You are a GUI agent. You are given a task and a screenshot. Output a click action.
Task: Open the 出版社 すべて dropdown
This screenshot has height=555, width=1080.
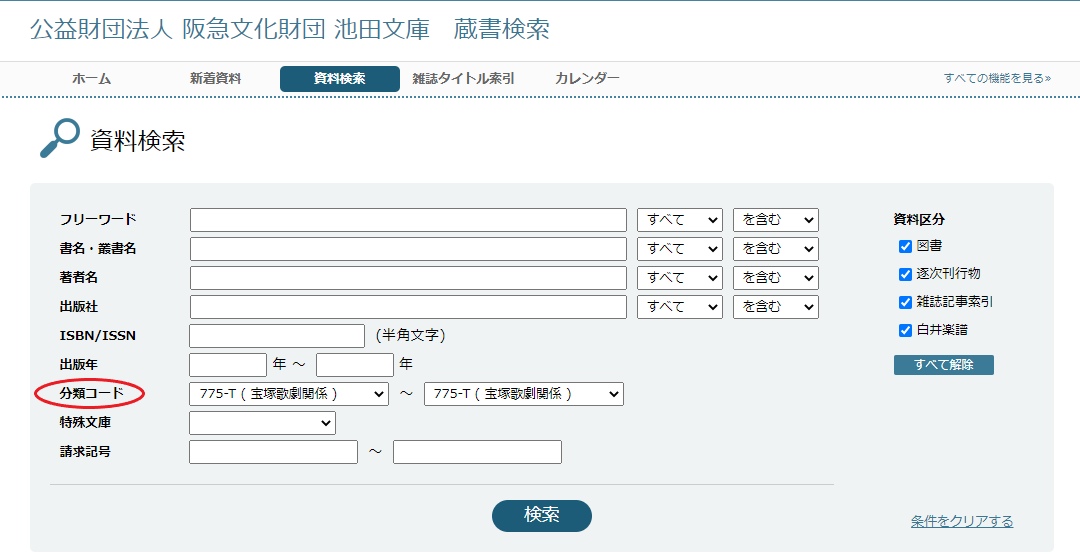pyautogui.click(x=680, y=307)
